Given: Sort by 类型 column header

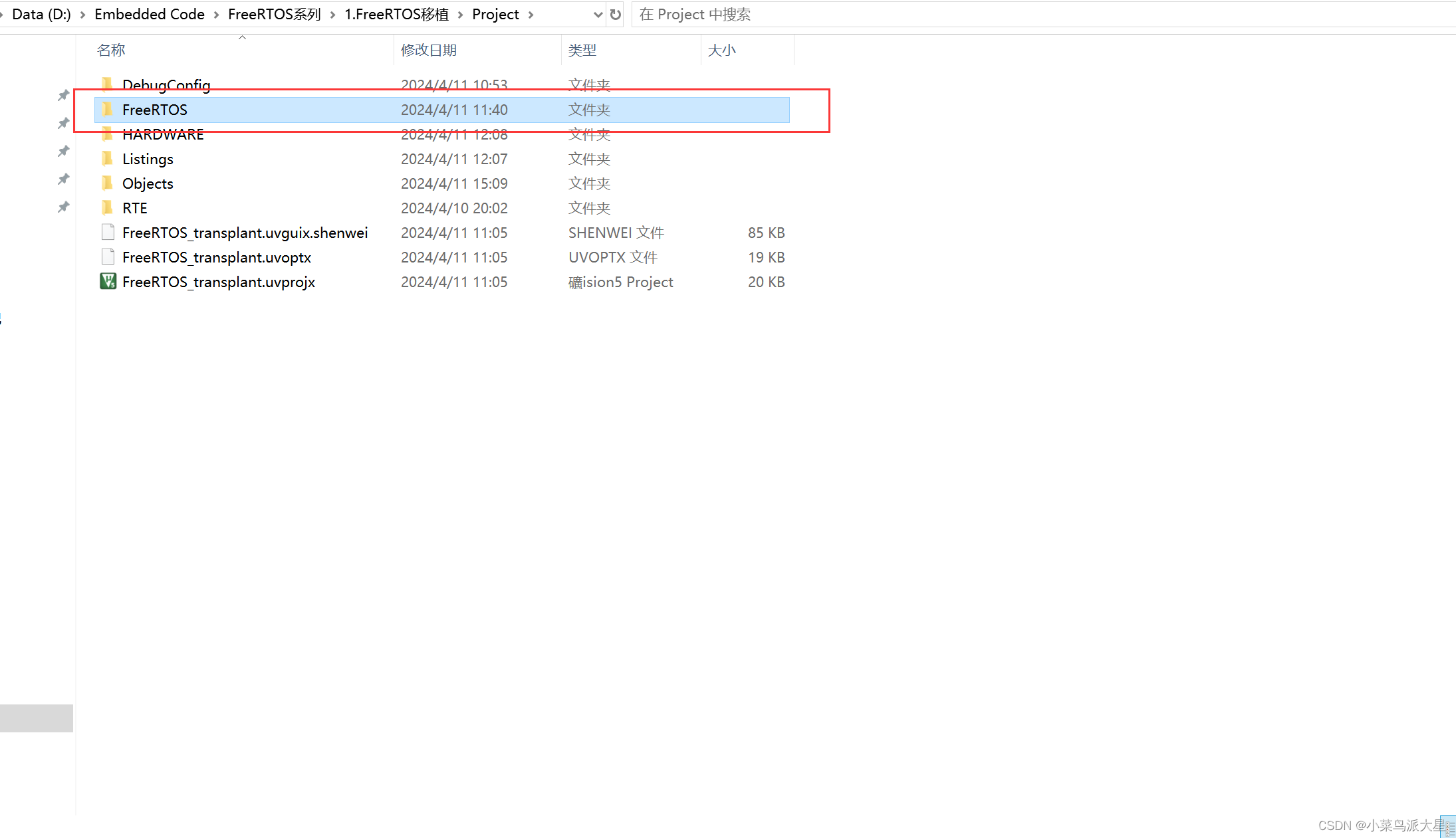Looking at the screenshot, I should (x=582, y=50).
